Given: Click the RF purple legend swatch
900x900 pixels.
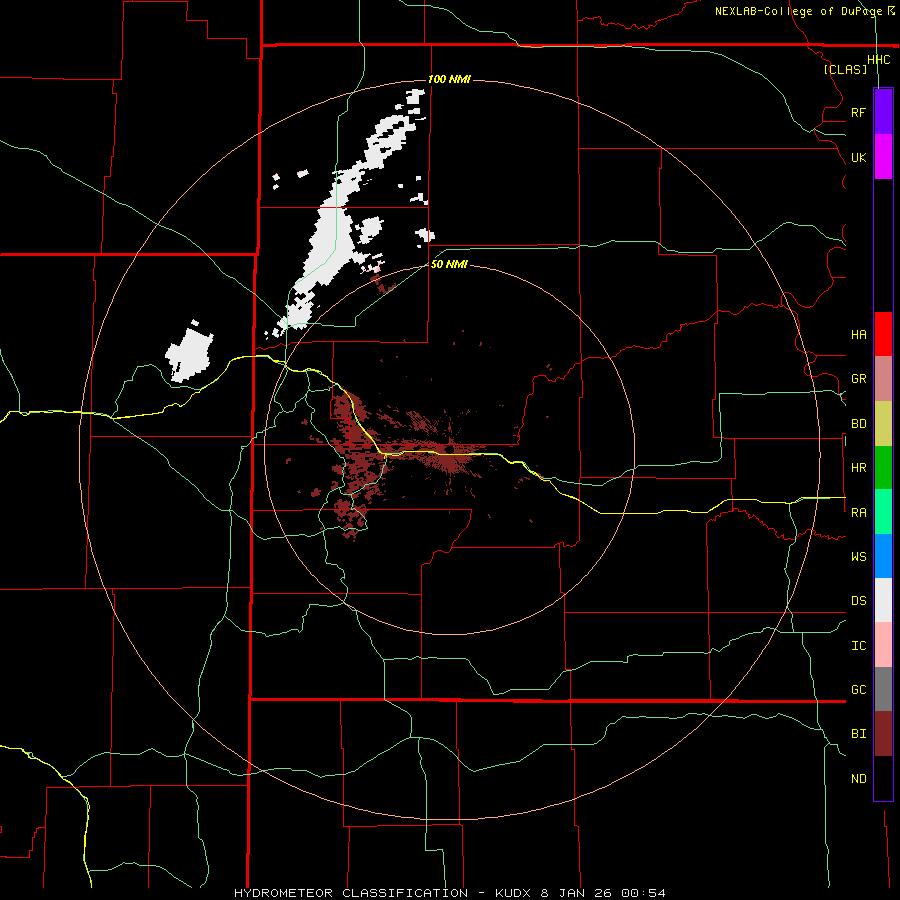Looking at the screenshot, I should pos(883,112).
